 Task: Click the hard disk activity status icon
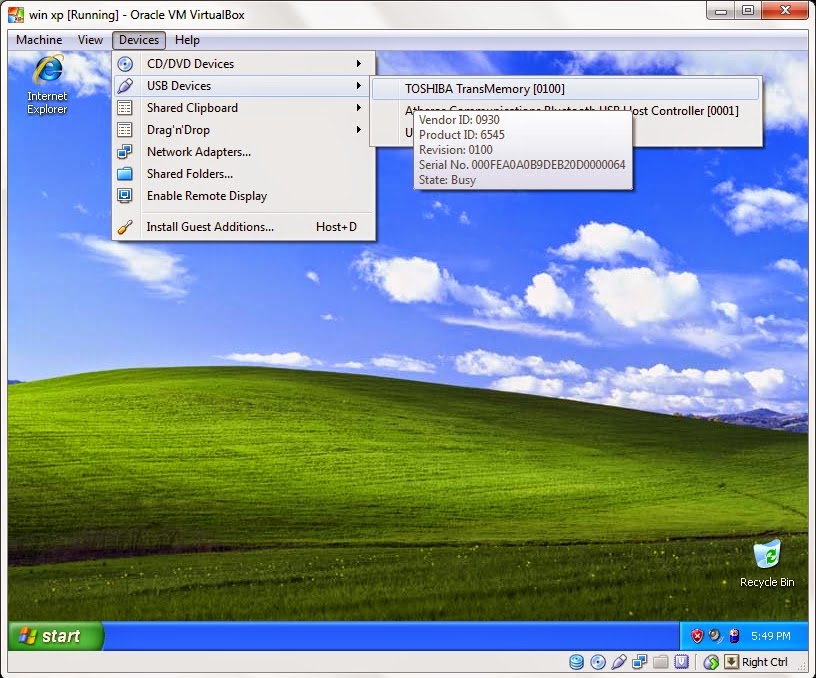tap(576, 662)
